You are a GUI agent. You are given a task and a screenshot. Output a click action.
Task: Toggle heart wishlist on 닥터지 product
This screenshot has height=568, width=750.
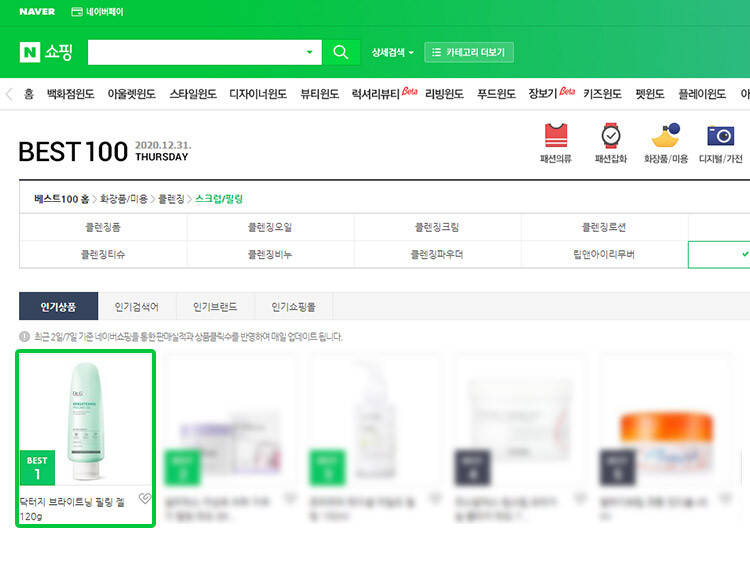tap(144, 499)
